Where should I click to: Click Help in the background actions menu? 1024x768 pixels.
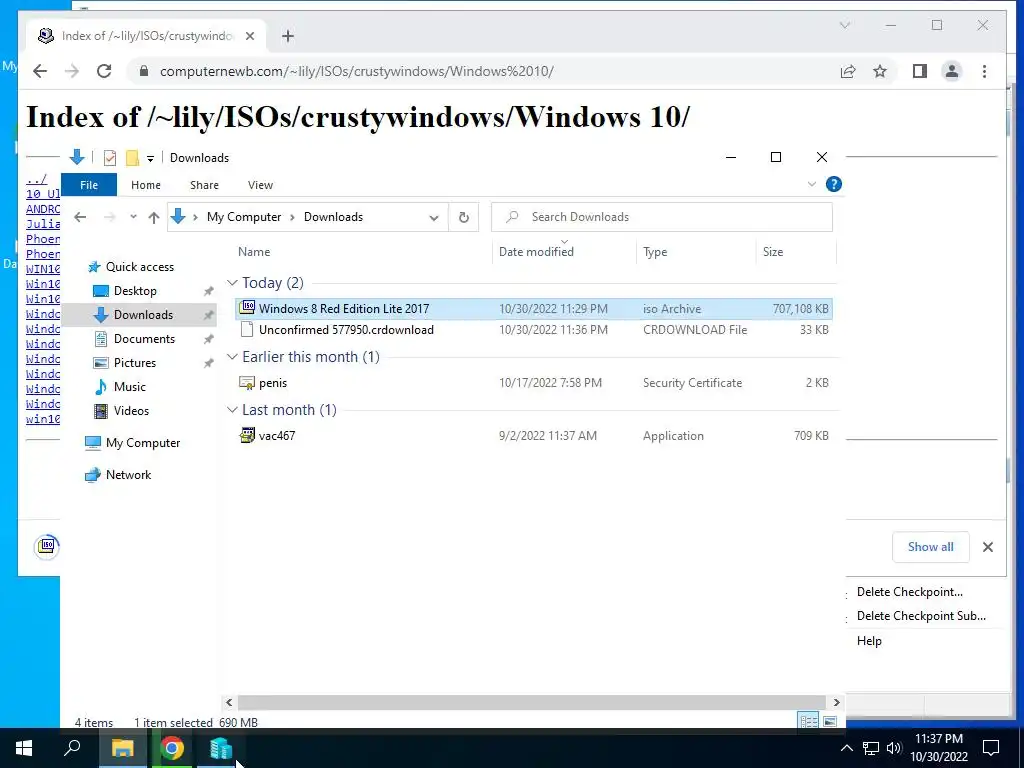[x=869, y=641]
